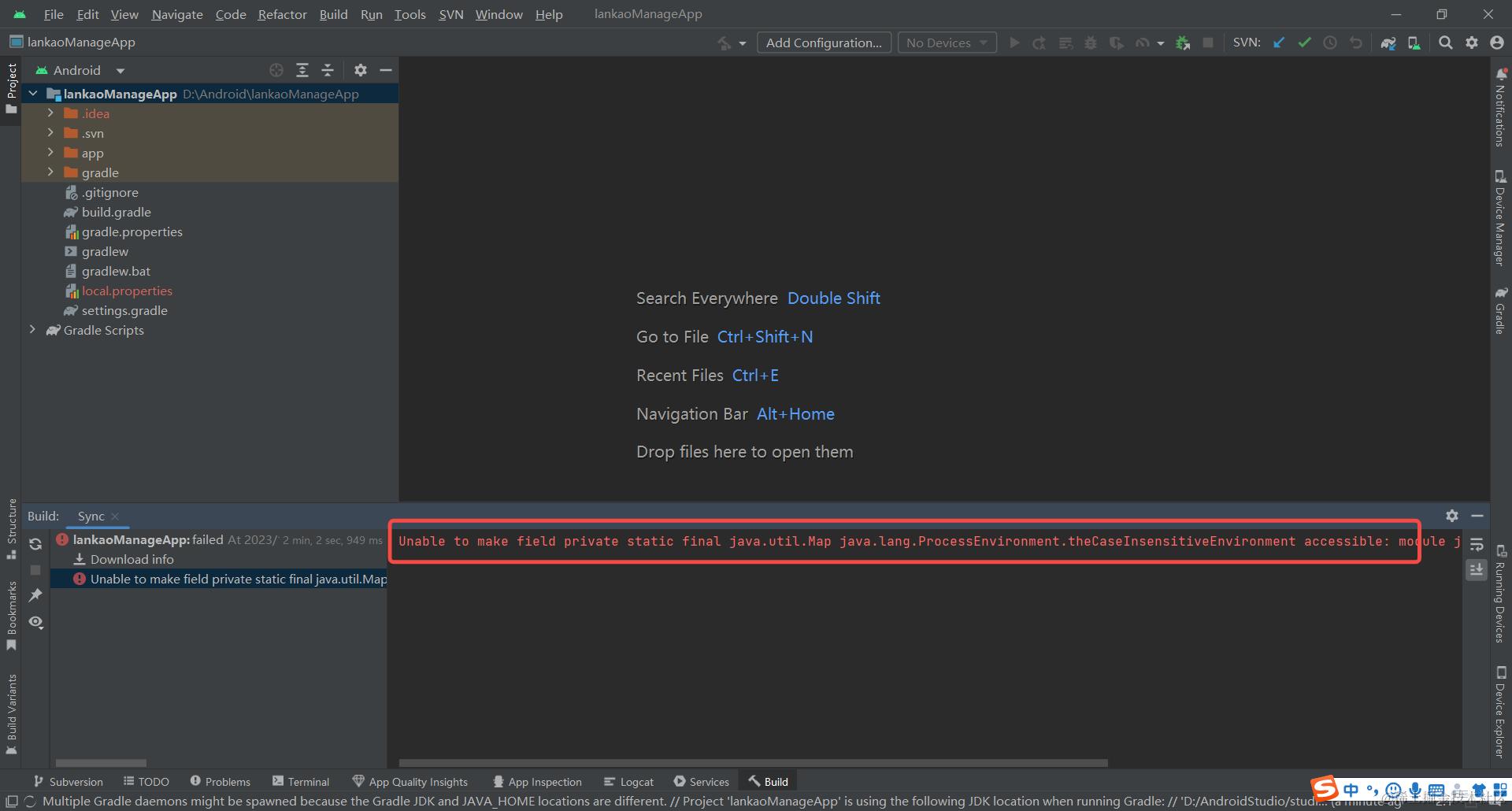Viewport: 1512px width, 811px height.
Task: Click Expand All icon in Project panel
Action: point(302,71)
